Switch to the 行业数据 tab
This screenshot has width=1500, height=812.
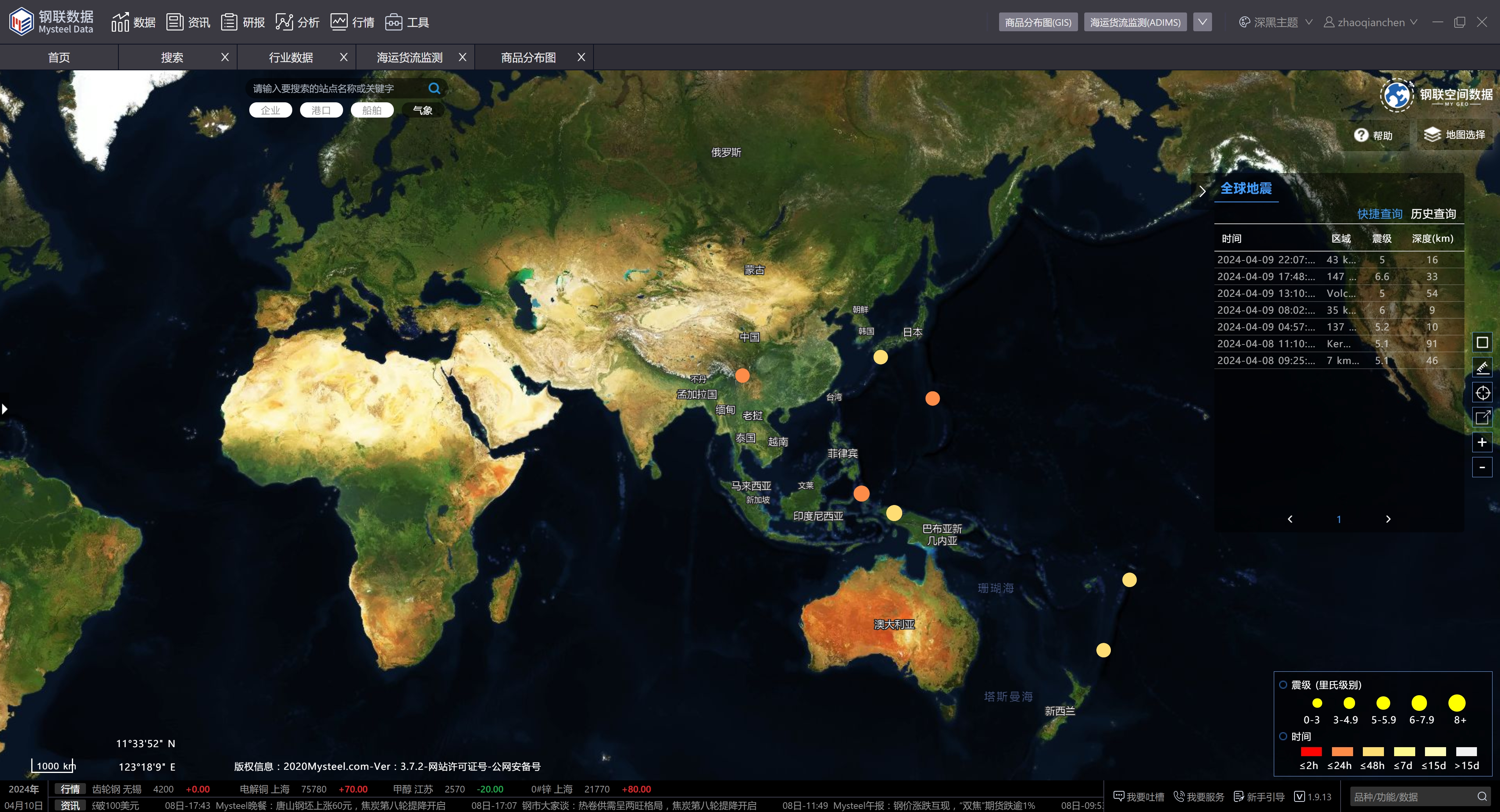click(x=291, y=58)
